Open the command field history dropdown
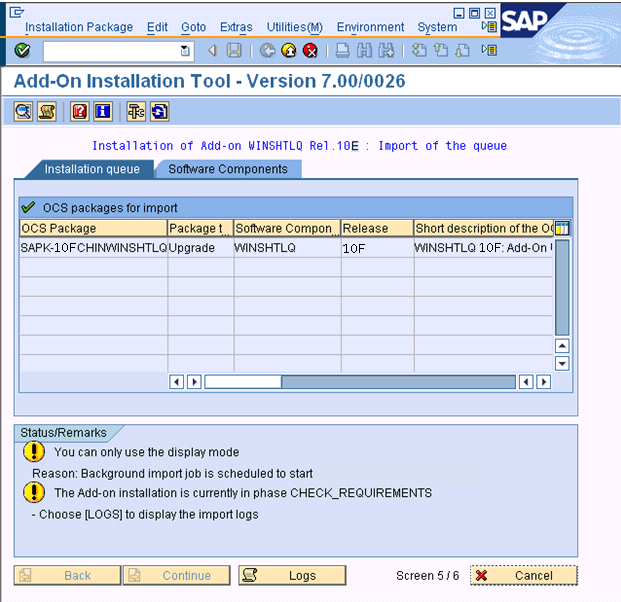This screenshot has width=621, height=602. (x=185, y=51)
